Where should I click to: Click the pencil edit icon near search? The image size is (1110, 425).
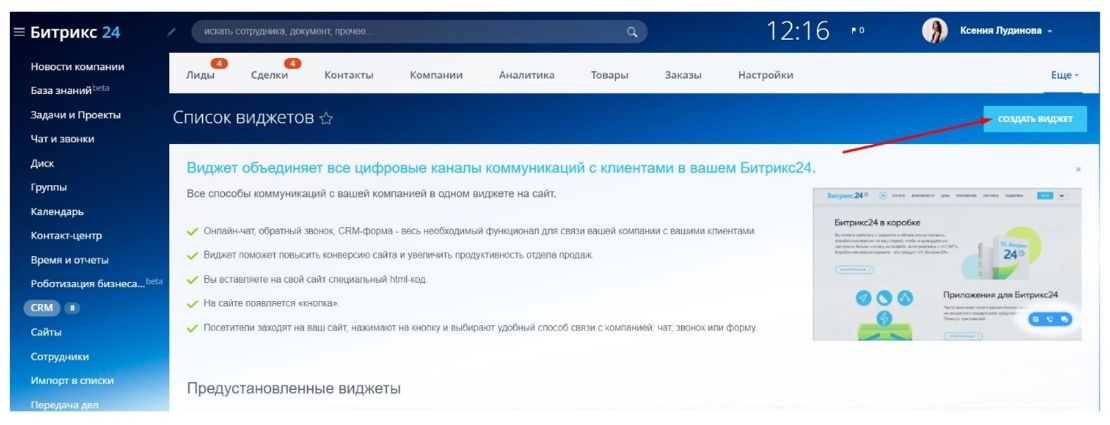(171, 32)
